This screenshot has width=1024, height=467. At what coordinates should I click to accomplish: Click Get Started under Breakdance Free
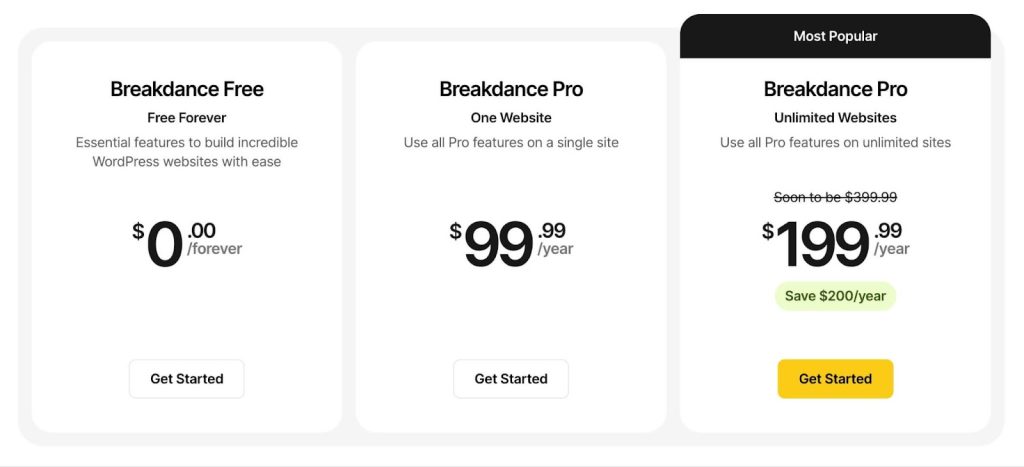tap(187, 379)
